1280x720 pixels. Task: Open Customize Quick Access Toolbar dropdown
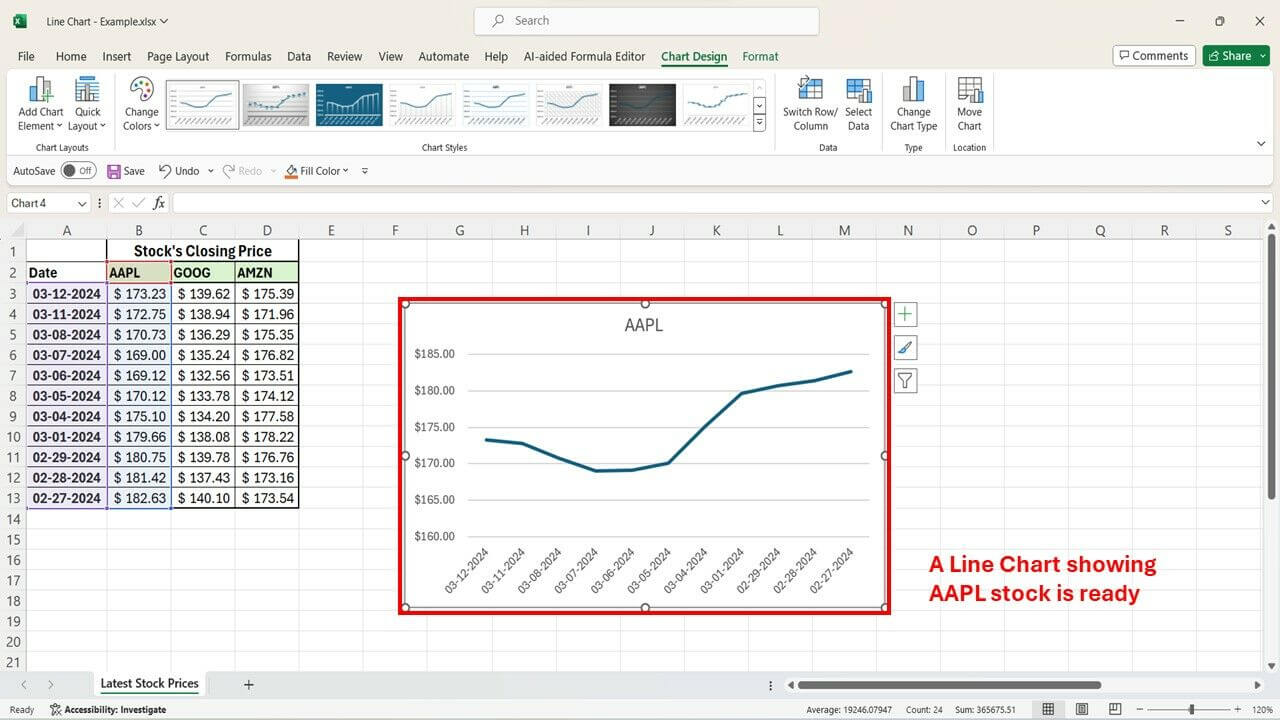(365, 171)
